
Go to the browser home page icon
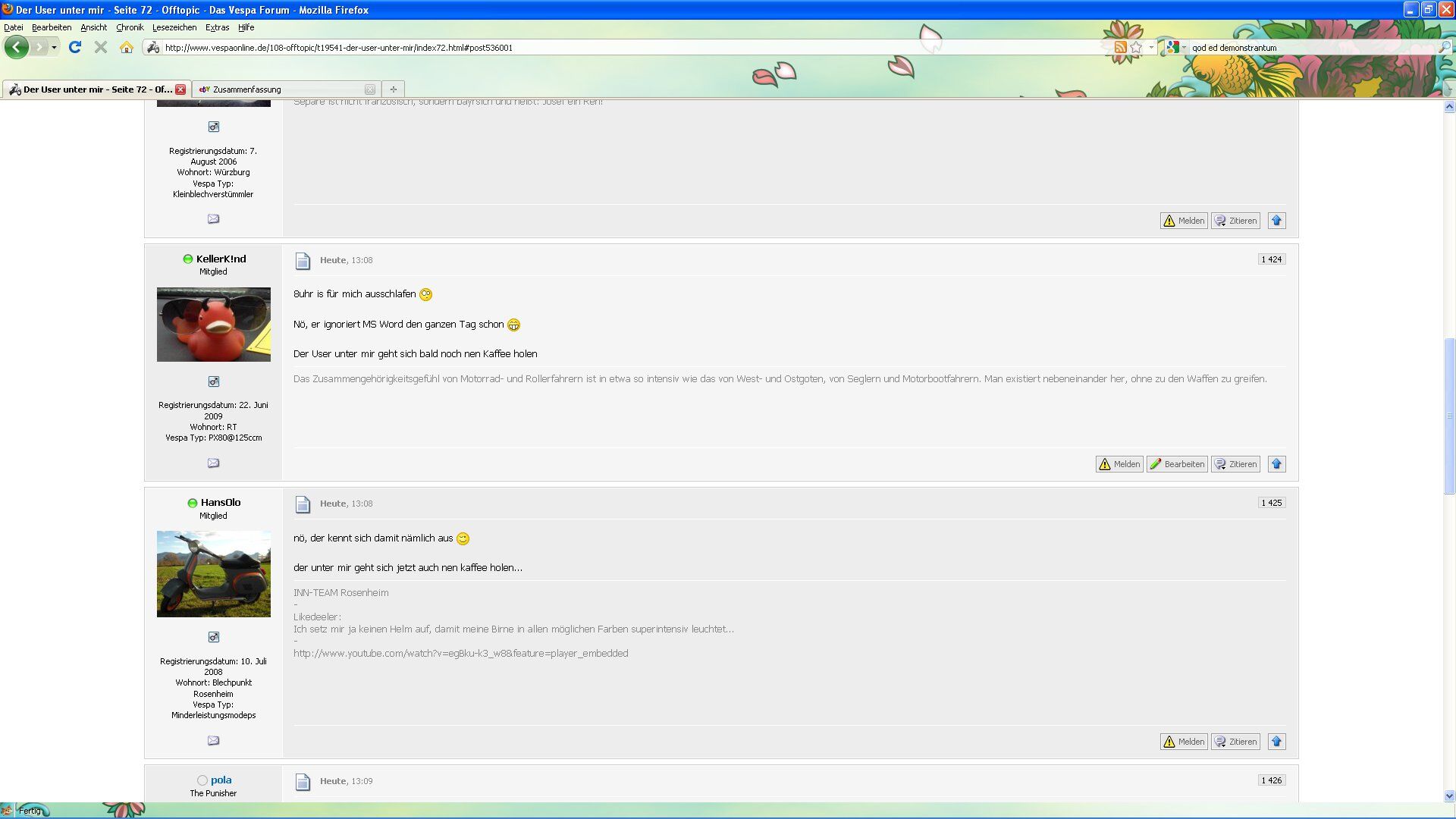[127, 47]
